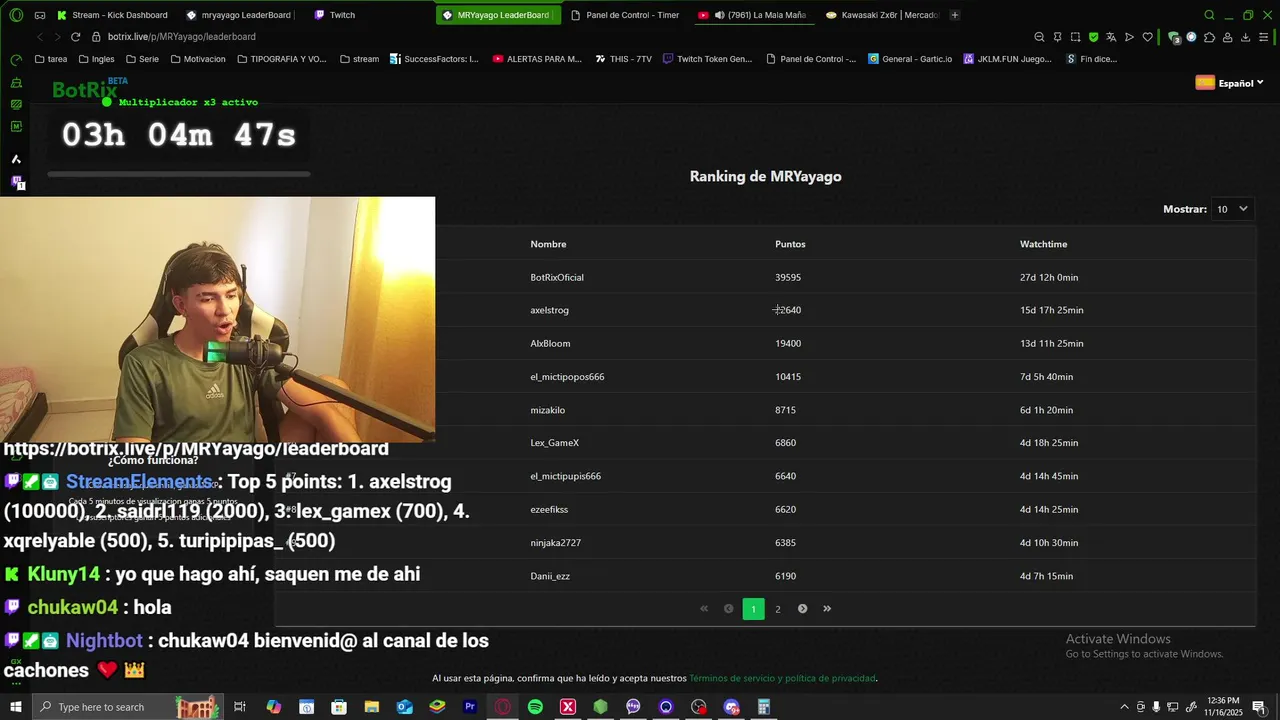
Task: Click ninjaka2727 in the ranking
Action: tap(555, 543)
